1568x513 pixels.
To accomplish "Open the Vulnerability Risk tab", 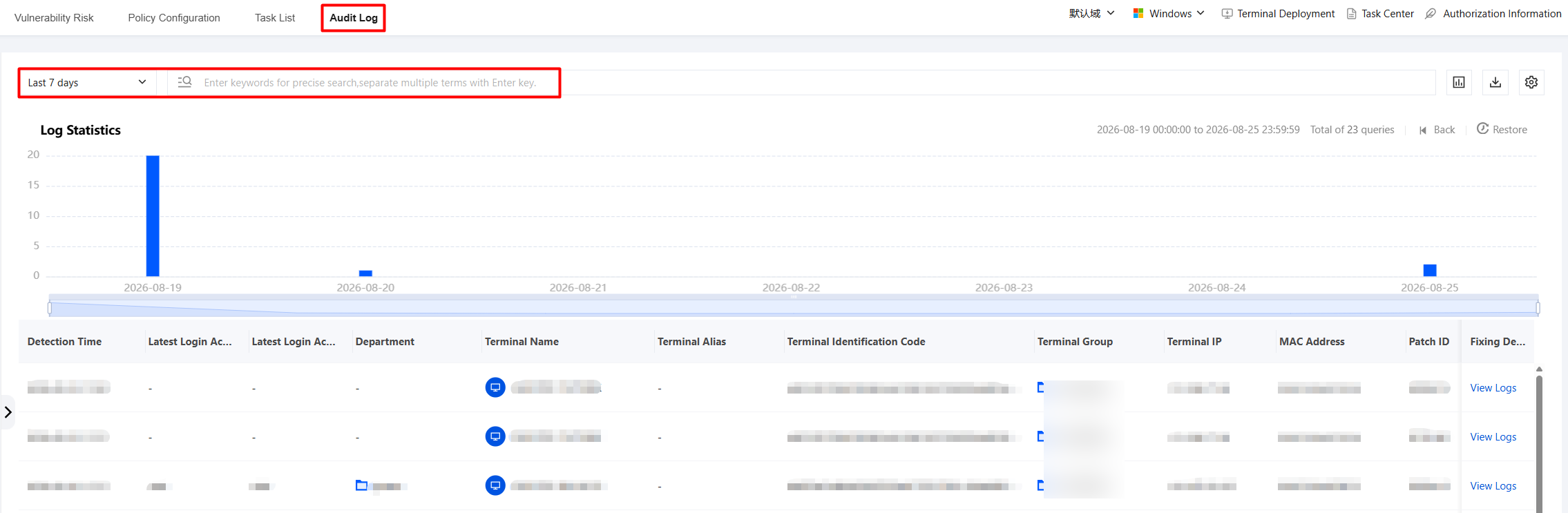I will [54, 18].
